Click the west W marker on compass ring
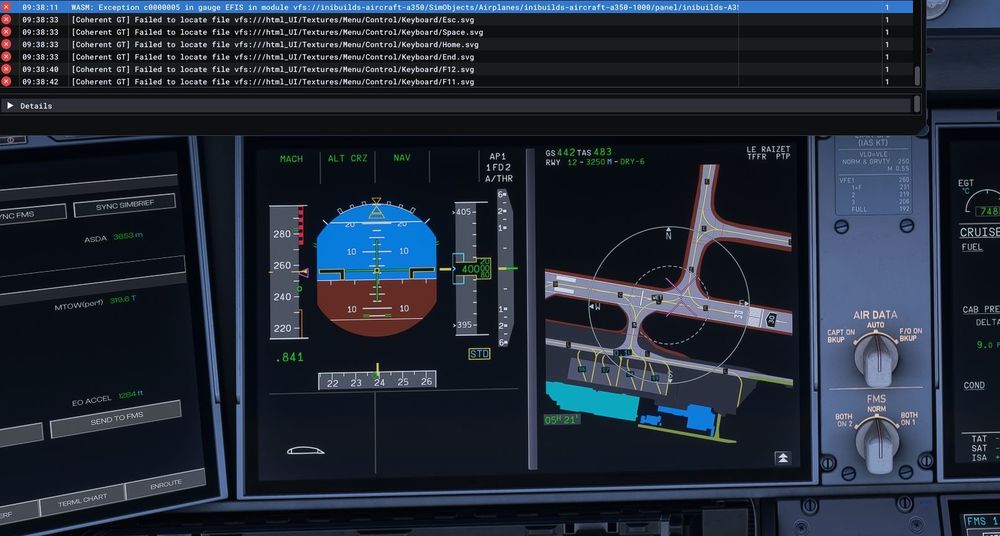The height and width of the screenshot is (536, 1000). pos(597,307)
